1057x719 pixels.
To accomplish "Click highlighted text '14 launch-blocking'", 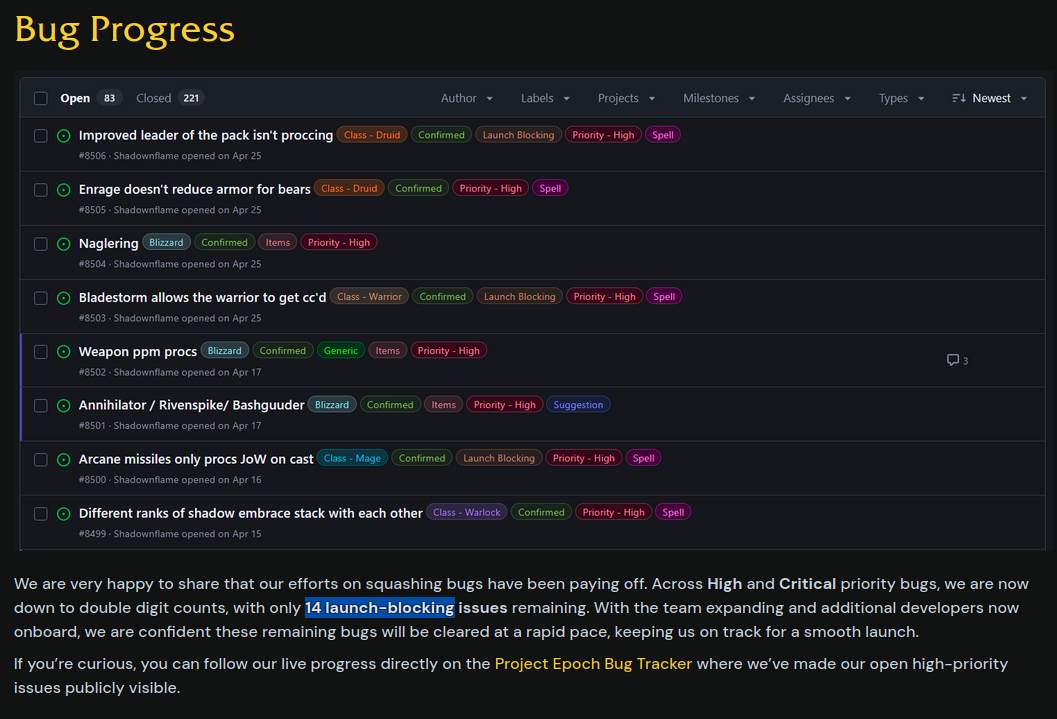I will (x=380, y=608).
